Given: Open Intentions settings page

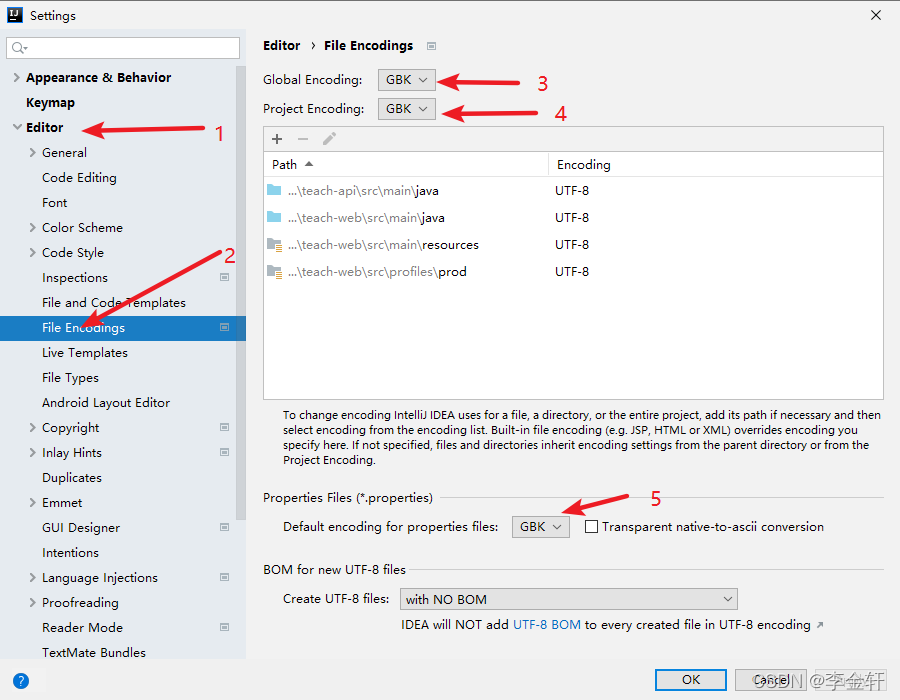Looking at the screenshot, I should [x=70, y=553].
